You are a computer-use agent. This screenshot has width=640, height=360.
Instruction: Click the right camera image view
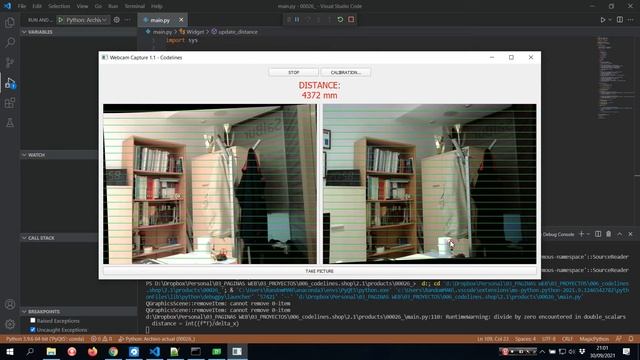pos(429,184)
